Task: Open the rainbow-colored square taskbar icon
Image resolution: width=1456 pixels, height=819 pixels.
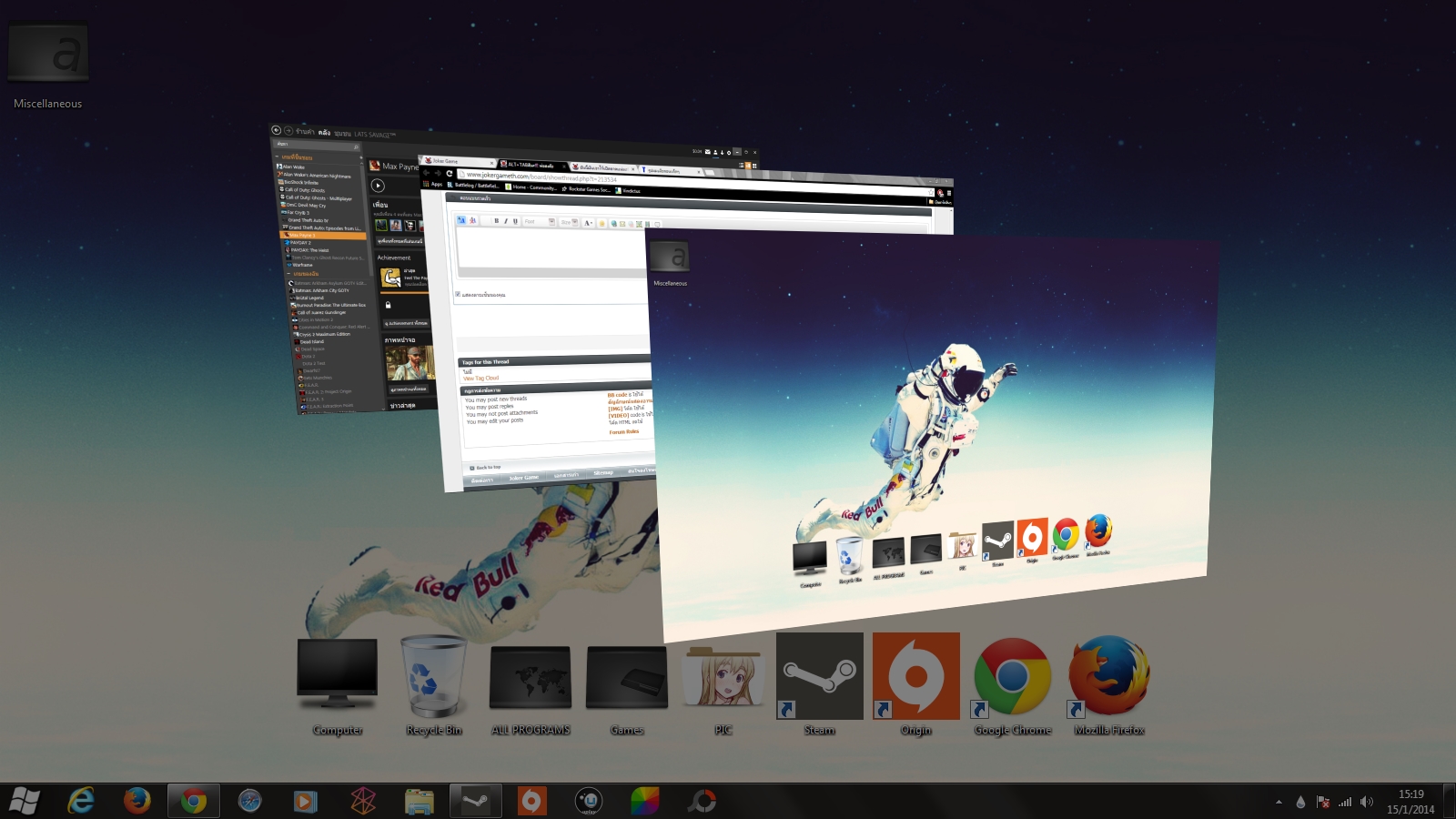Action: click(x=645, y=802)
